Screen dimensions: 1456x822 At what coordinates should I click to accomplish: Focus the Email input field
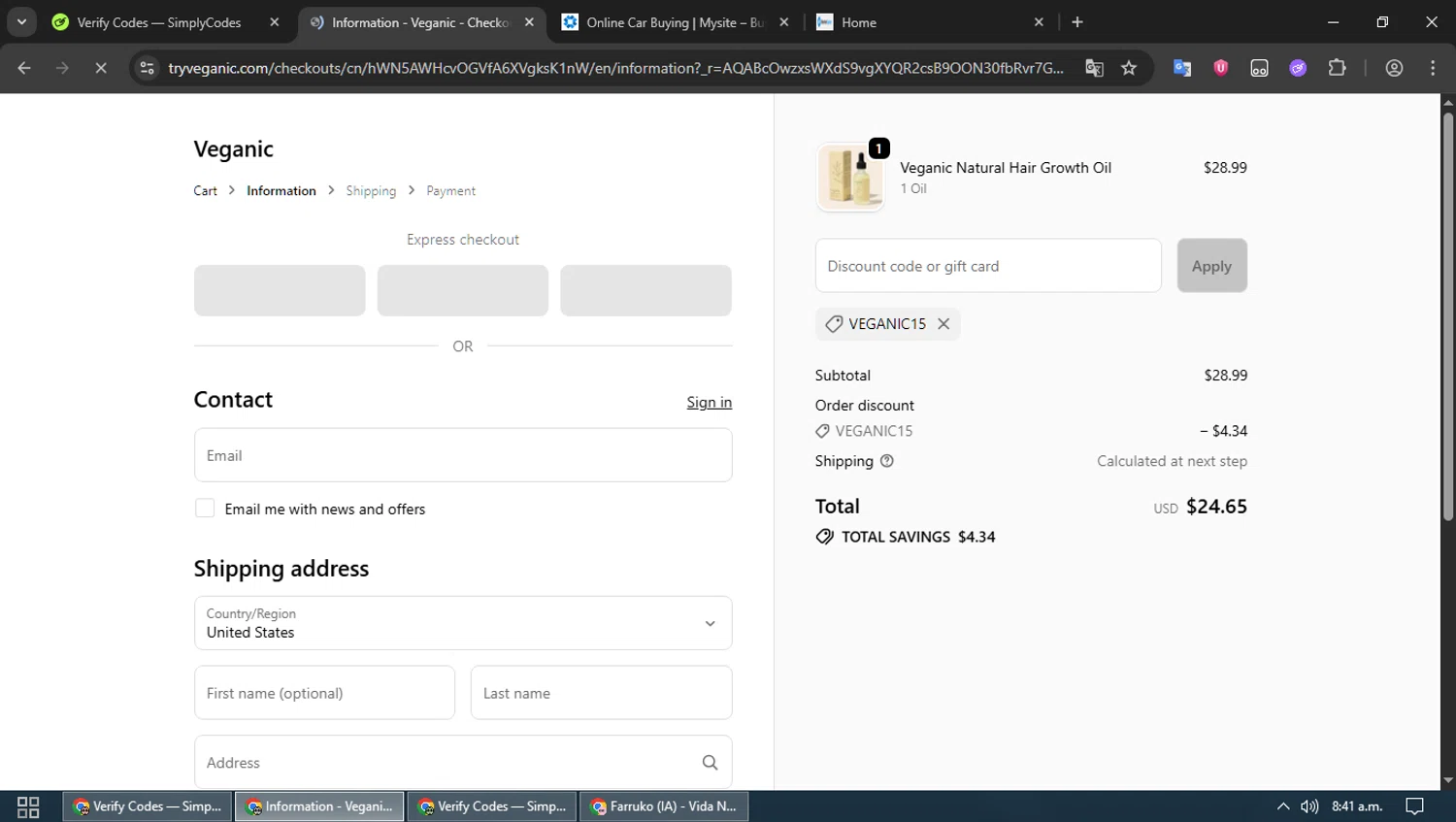coord(463,455)
